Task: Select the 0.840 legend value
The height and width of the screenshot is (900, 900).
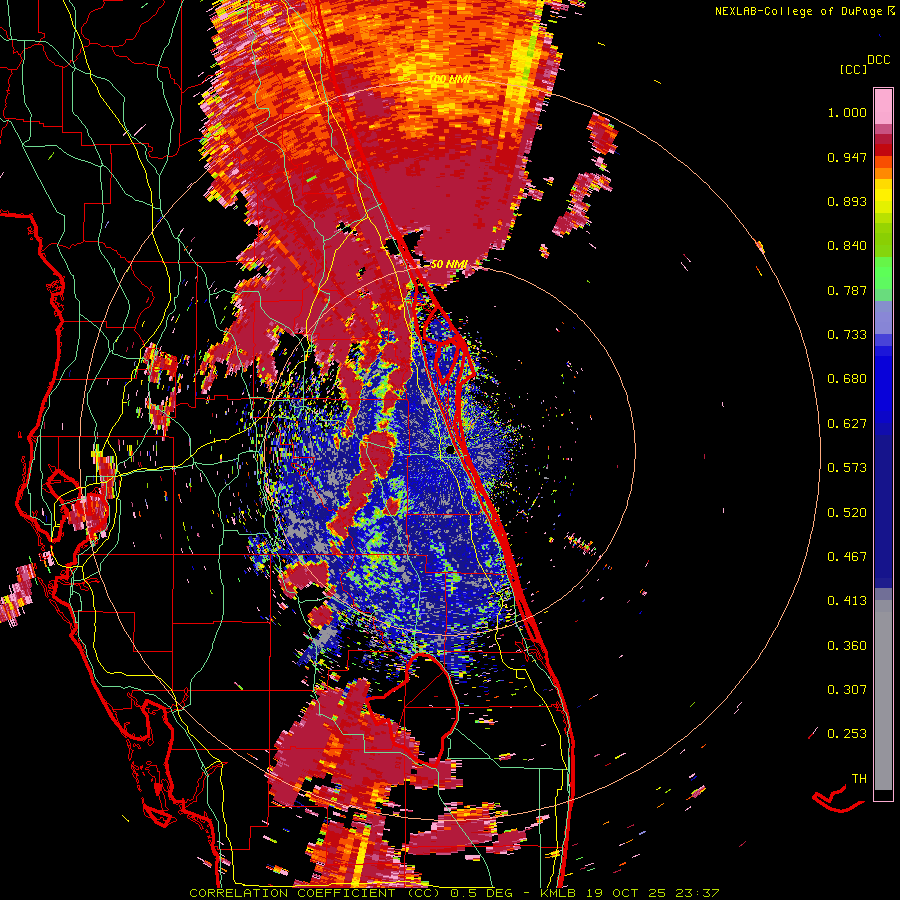Action: 847,246
